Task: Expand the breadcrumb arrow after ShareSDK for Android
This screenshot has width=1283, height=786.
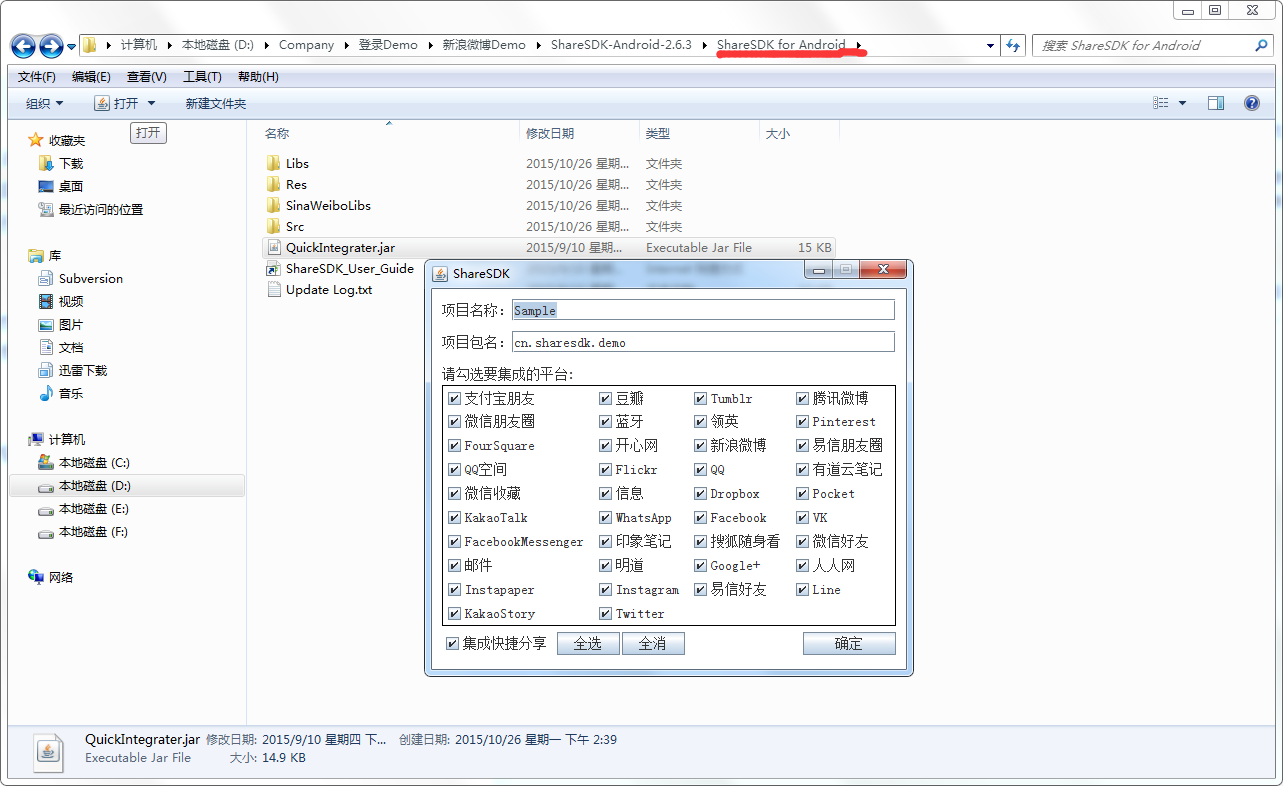Action: [859, 45]
